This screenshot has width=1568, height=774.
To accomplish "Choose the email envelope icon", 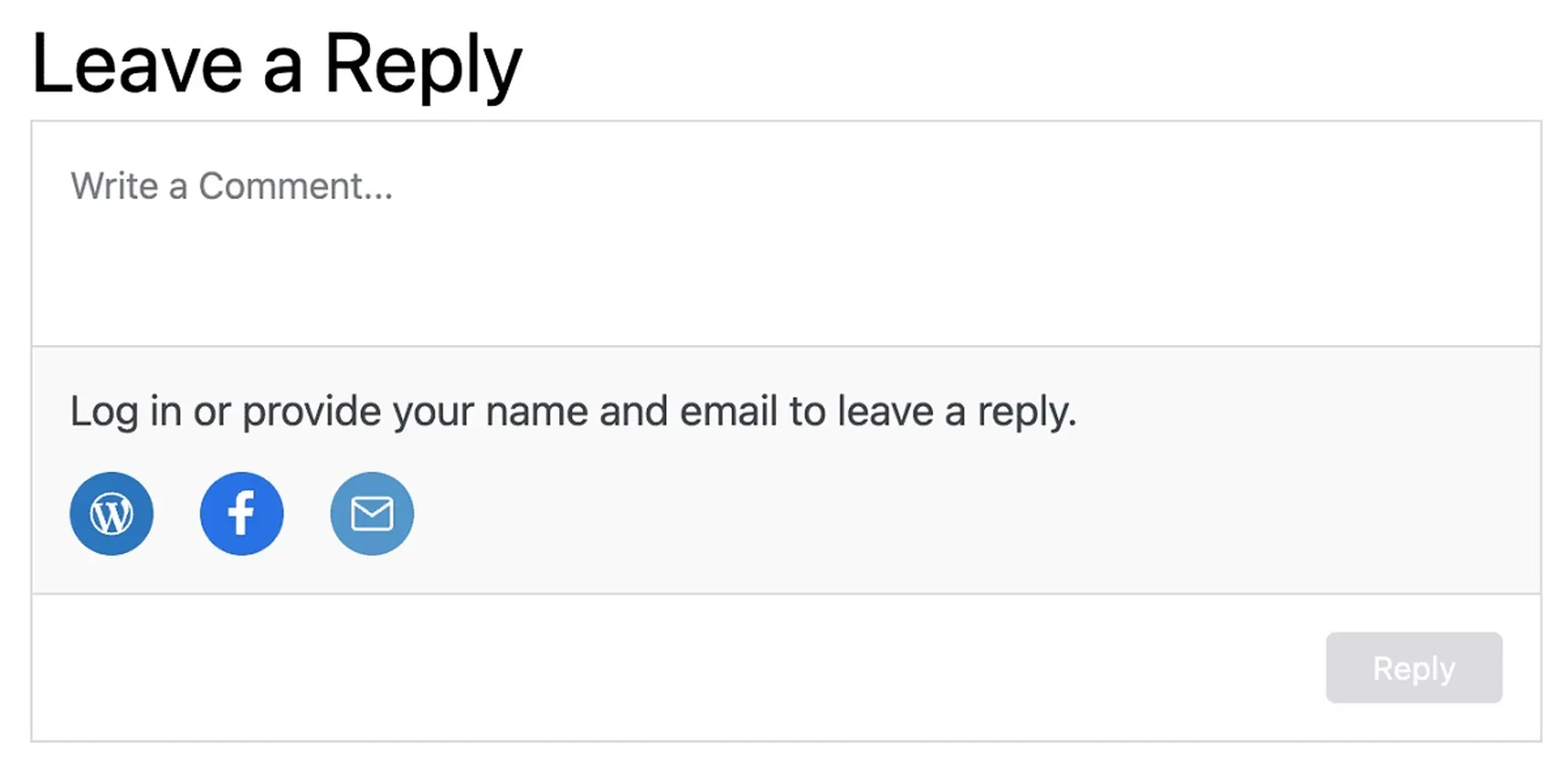I will click(372, 514).
